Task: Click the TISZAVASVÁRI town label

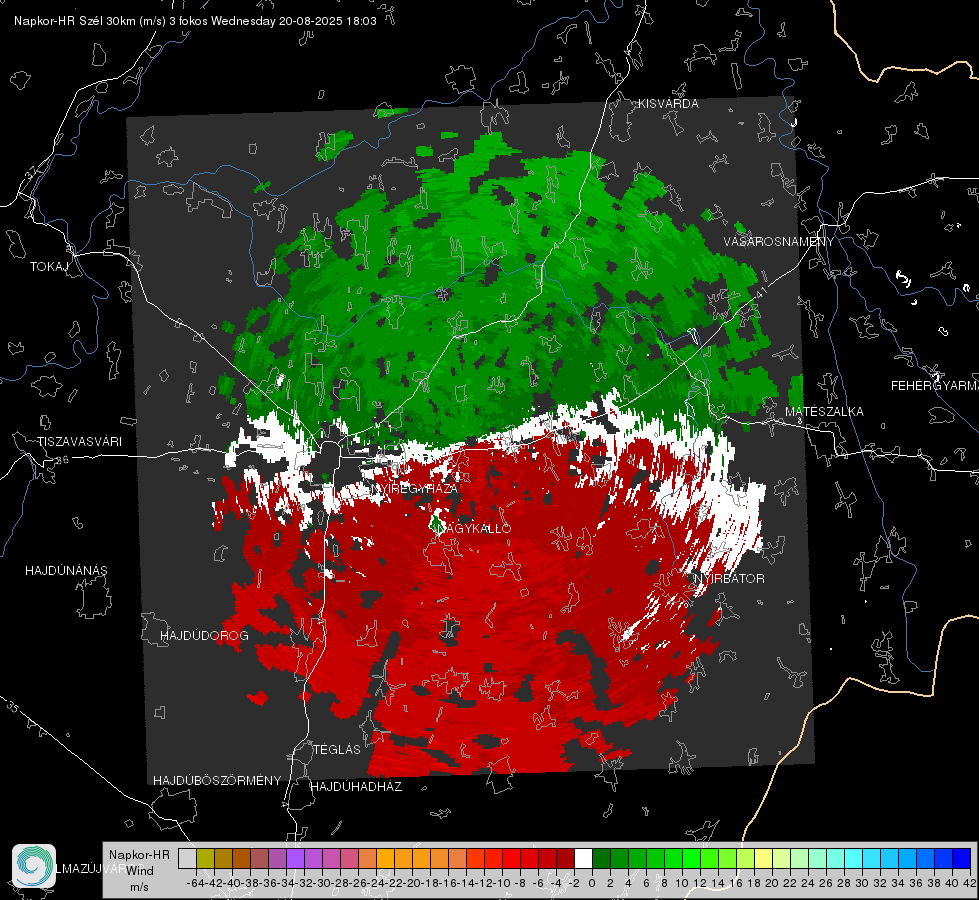Action: [79, 442]
